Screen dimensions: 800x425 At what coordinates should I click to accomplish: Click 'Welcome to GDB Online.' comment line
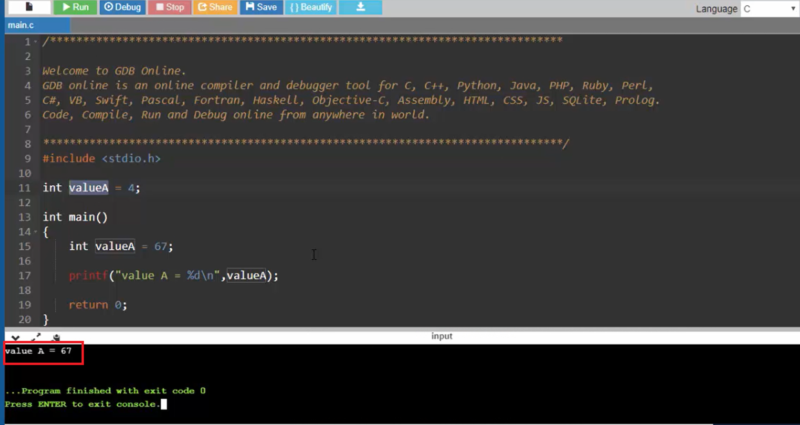click(114, 71)
